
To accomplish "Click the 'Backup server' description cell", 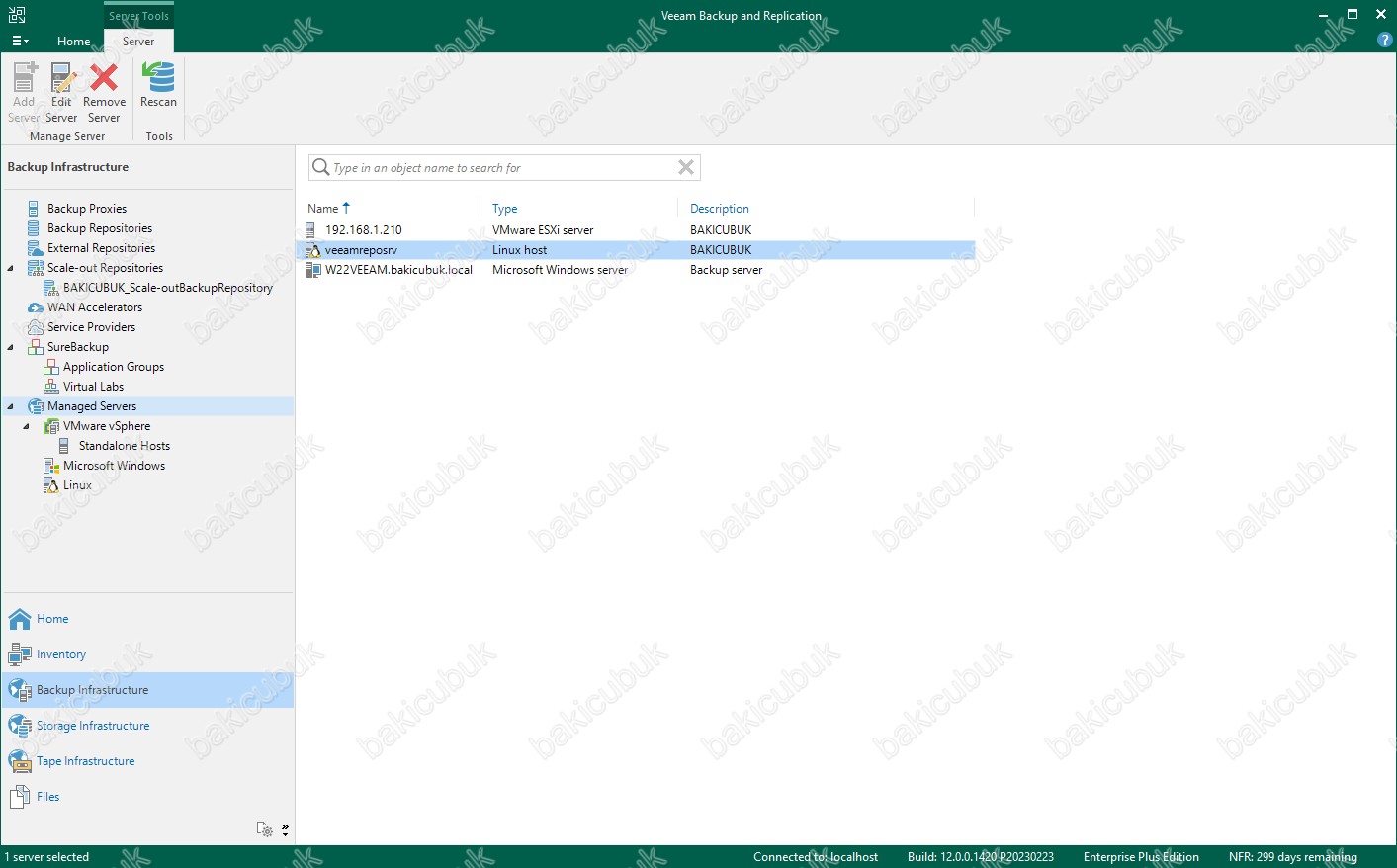I will point(726,270).
